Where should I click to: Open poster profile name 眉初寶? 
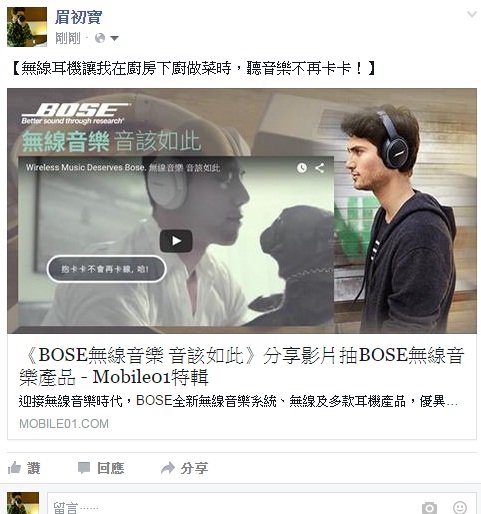point(78,17)
